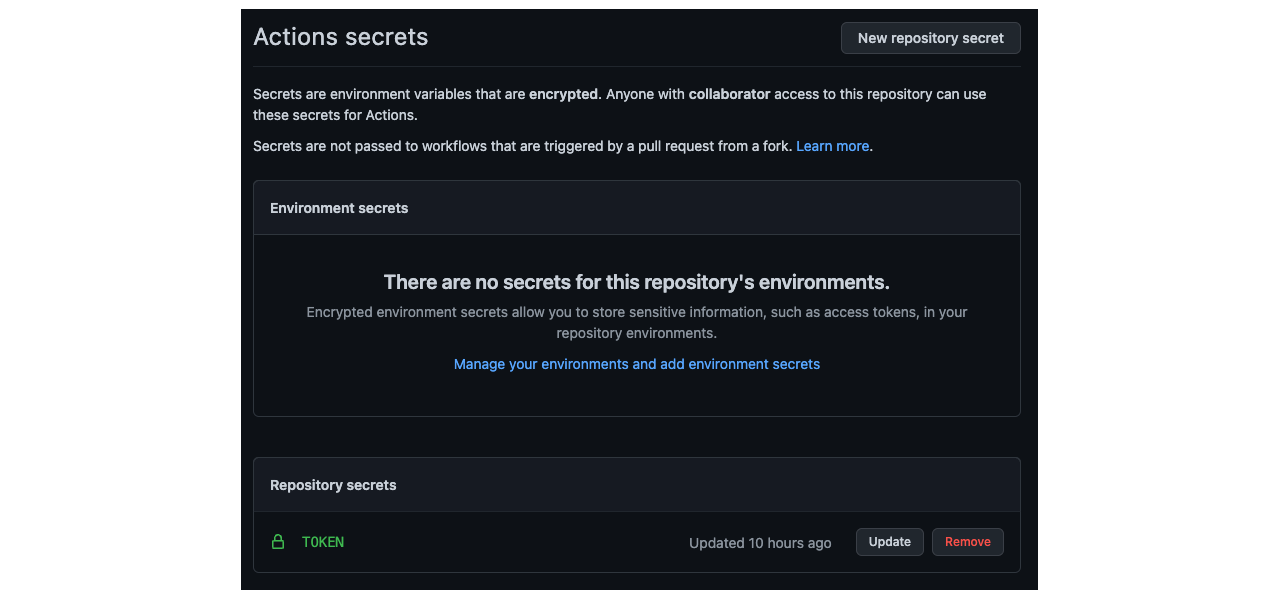Click the New repository secret button
1280x600 pixels.
click(930, 38)
